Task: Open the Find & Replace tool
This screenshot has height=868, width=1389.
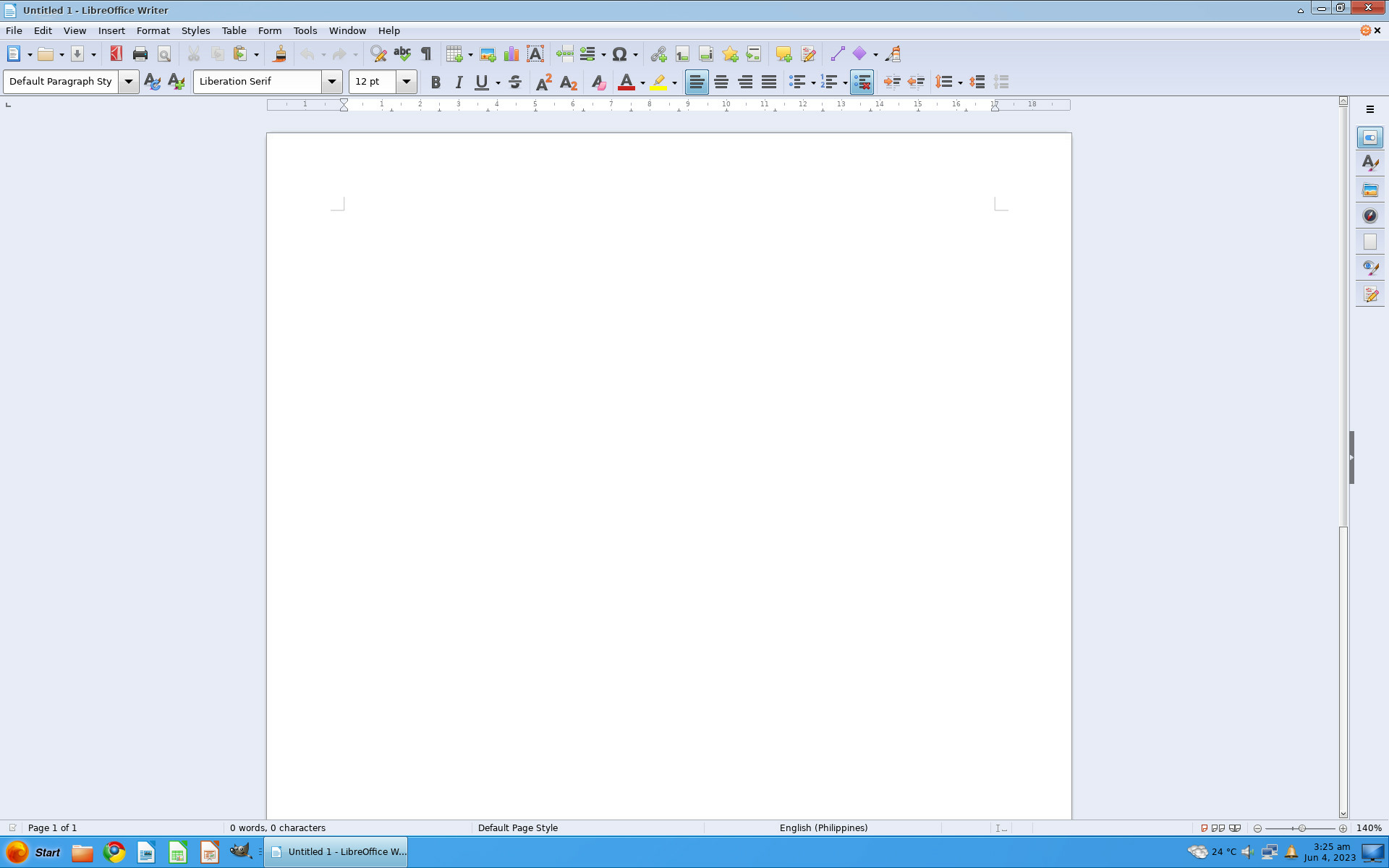Action: 378,54
